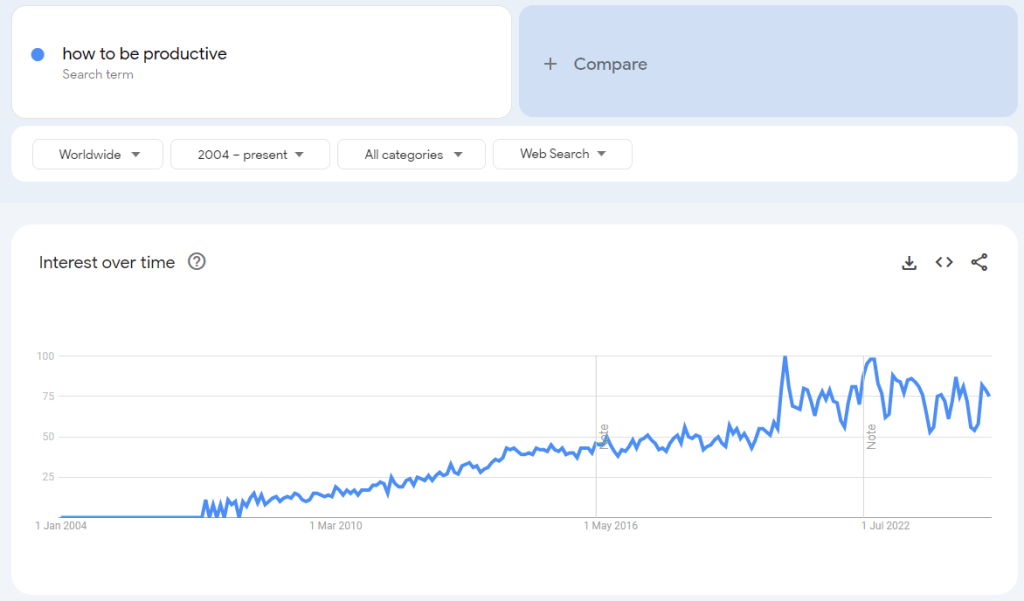This screenshot has width=1024, height=601.
Task: Click the chart's highest peak around 2020
Action: coord(784,357)
